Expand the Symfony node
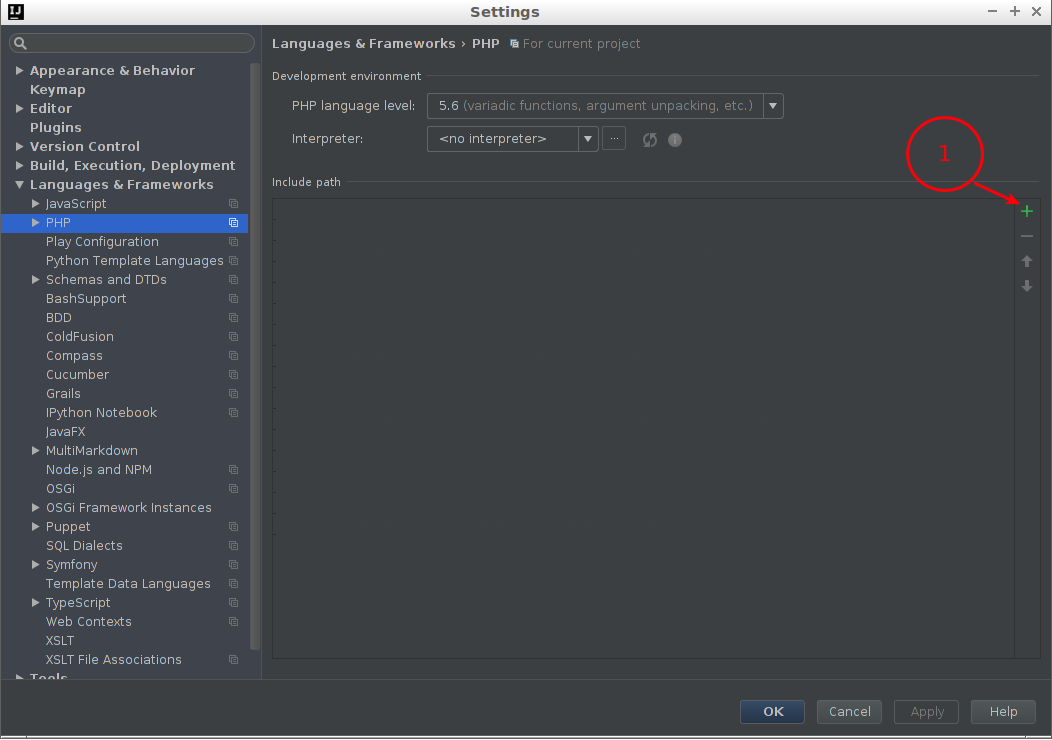This screenshot has width=1052, height=740. point(36,564)
